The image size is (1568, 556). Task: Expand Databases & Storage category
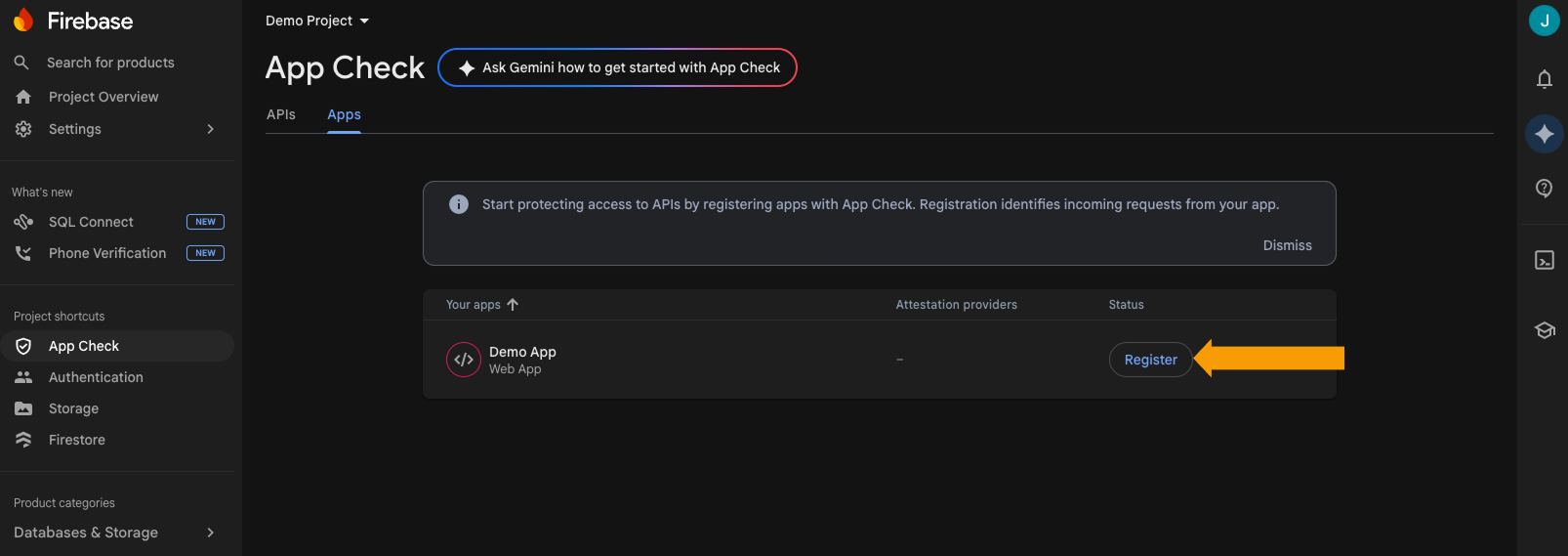117,533
